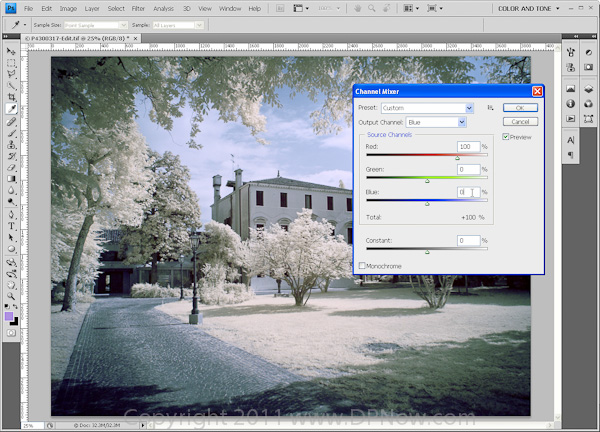Select the Zoom tool in the toolbox
Viewport: 600px width, 432px height.
click(11, 296)
